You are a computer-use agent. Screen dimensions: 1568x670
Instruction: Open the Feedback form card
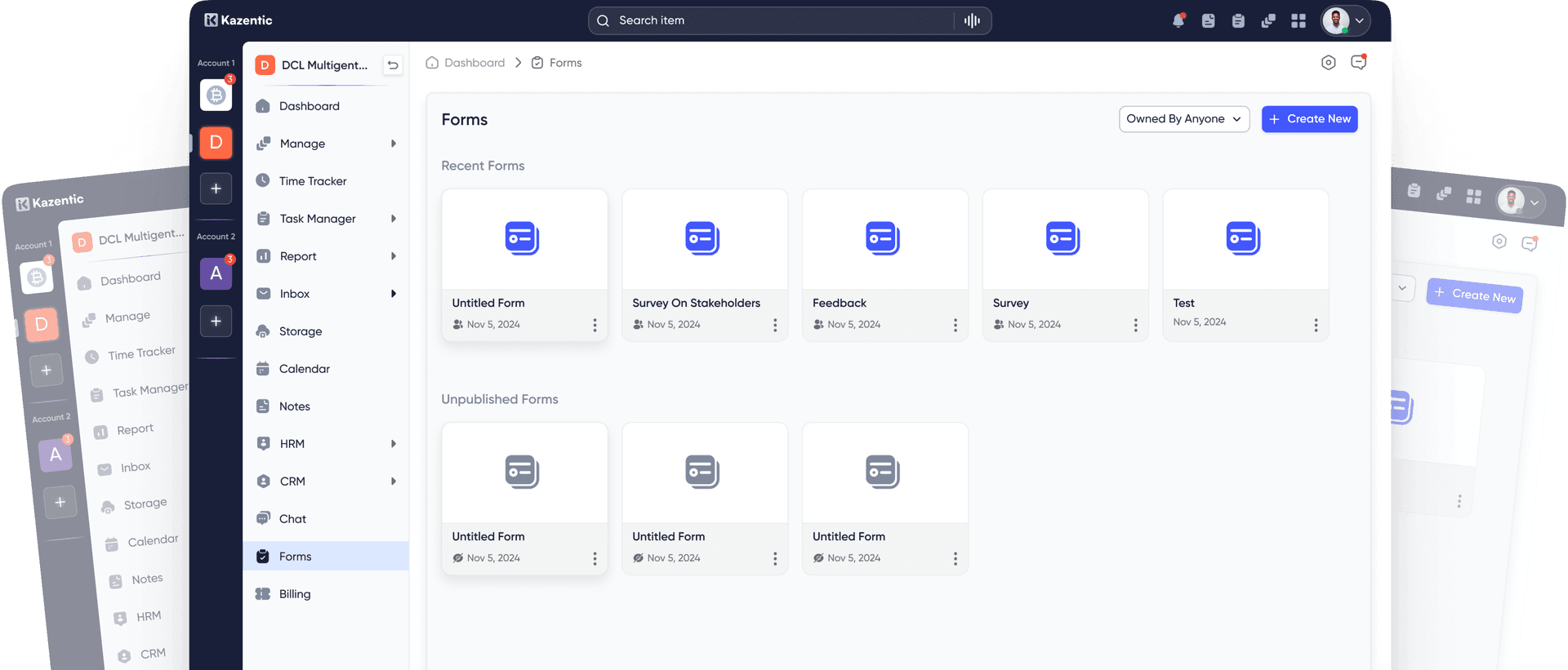click(x=885, y=265)
